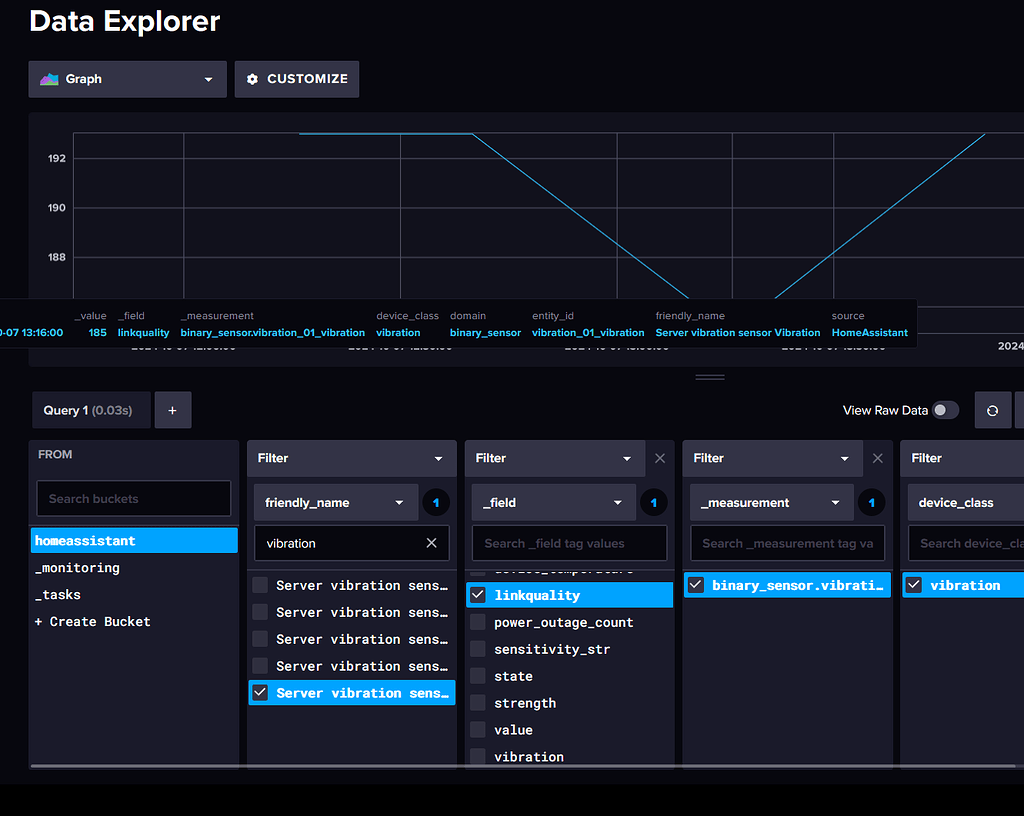Click the refresh queries icon
The height and width of the screenshot is (816, 1024).
(993, 410)
